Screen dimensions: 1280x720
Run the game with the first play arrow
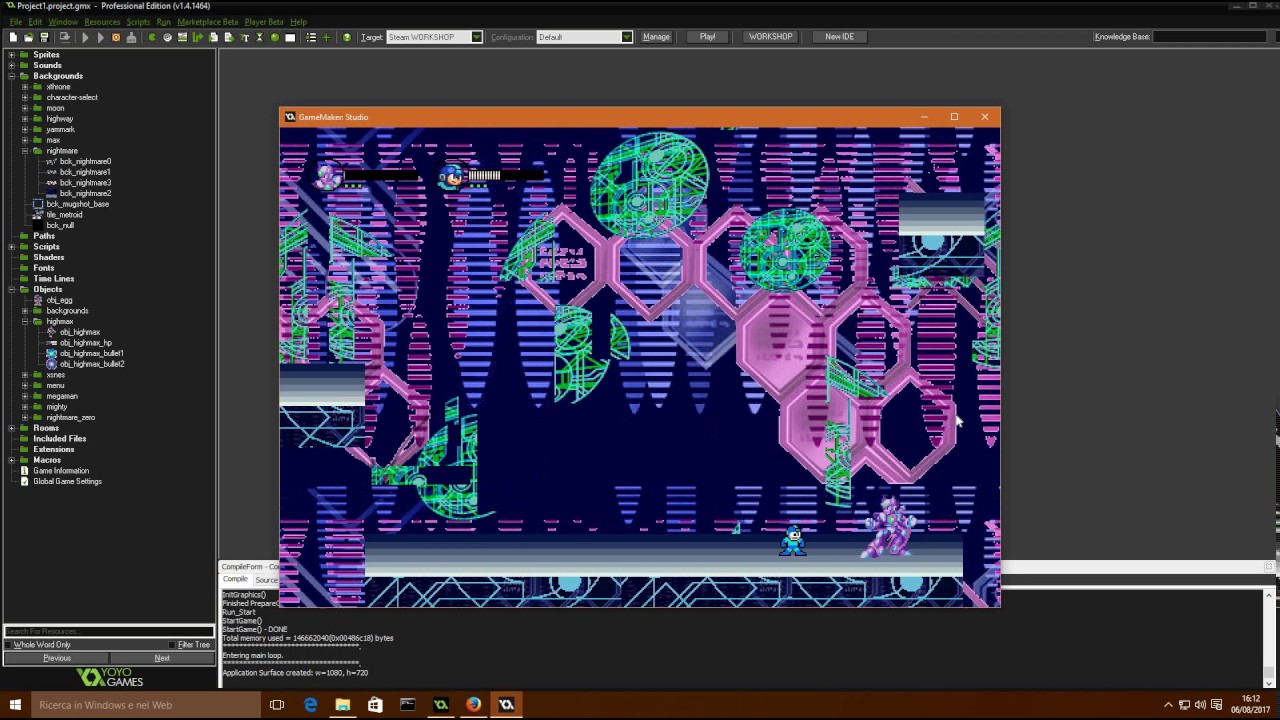[x=85, y=37]
